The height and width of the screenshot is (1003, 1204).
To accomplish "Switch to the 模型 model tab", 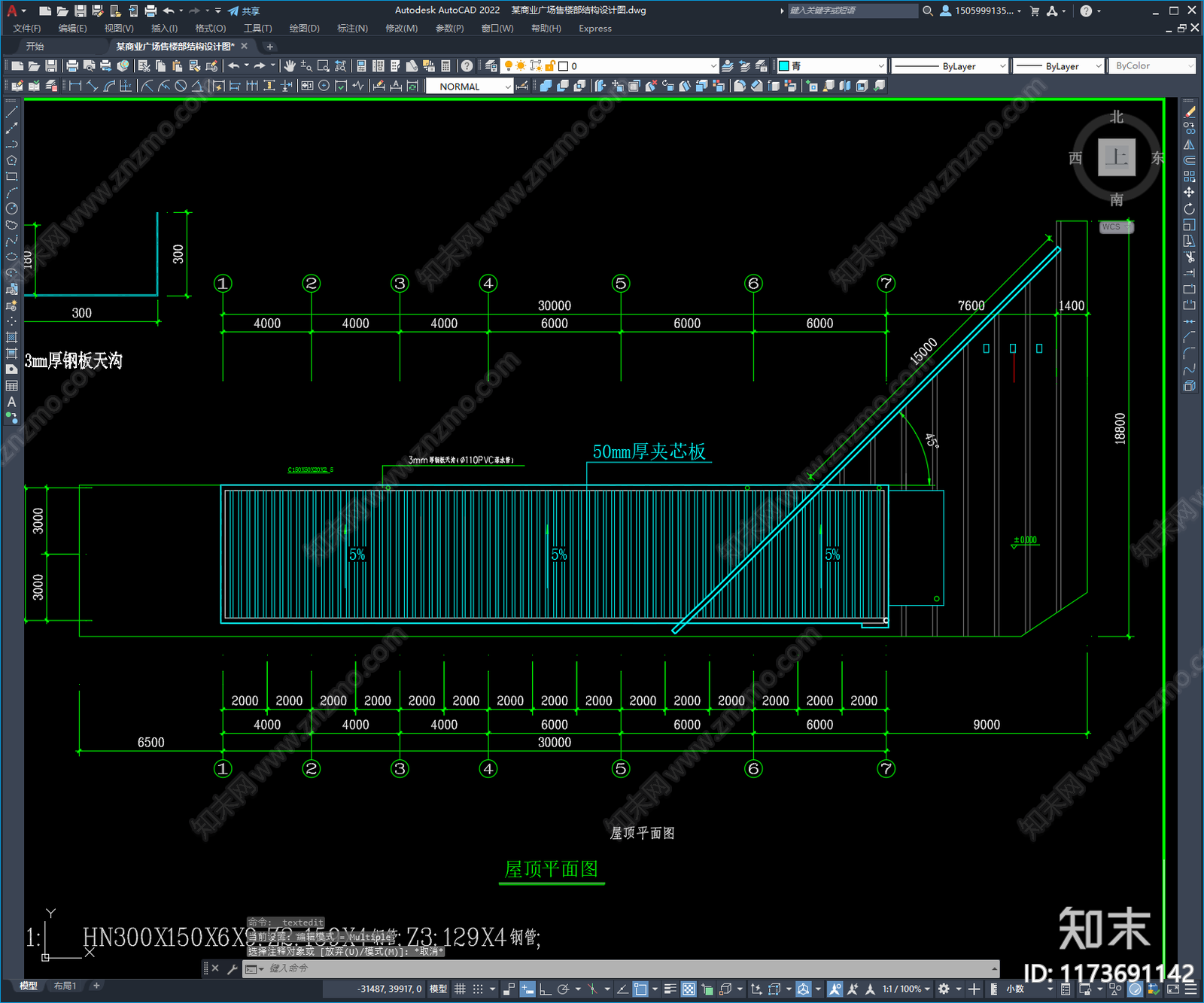I will click(x=29, y=986).
